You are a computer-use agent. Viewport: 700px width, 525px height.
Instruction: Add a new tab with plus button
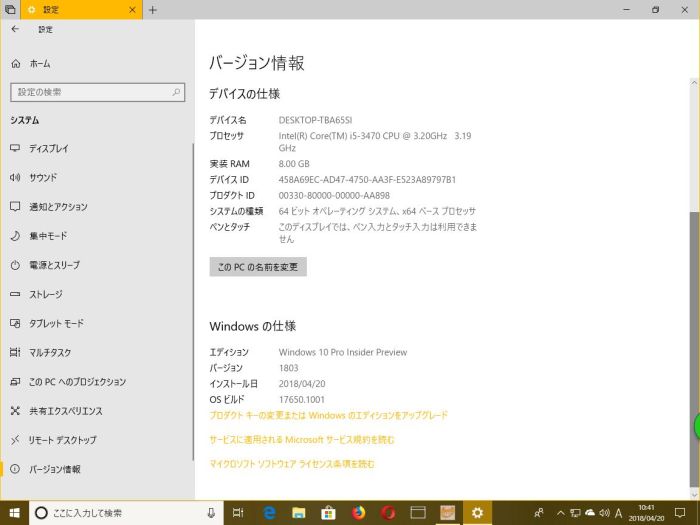pos(153,10)
